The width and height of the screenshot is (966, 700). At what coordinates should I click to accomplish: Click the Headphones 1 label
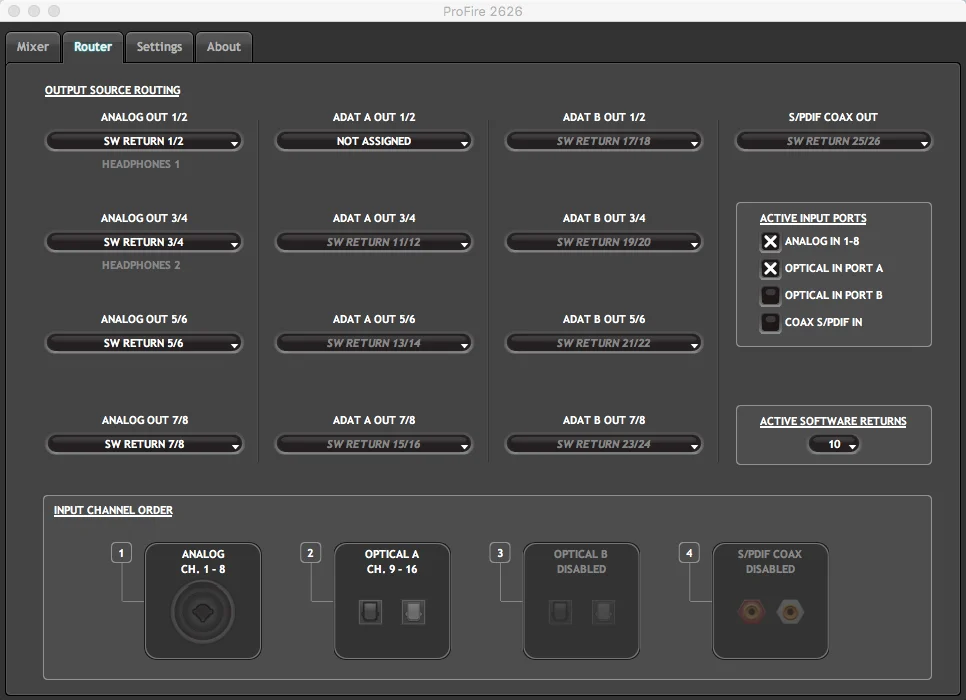pyautogui.click(x=141, y=165)
